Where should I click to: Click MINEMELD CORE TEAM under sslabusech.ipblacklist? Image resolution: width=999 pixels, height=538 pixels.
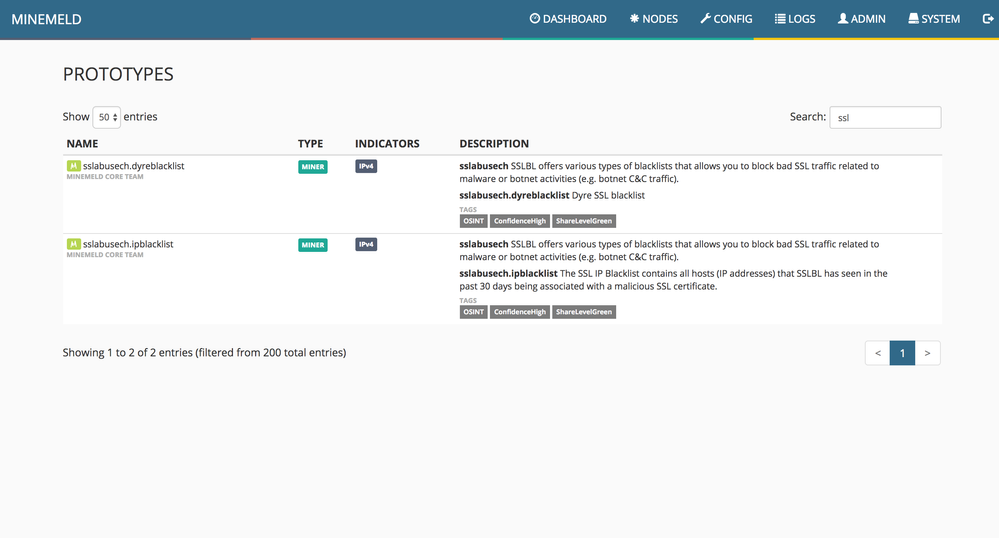click(x=105, y=255)
